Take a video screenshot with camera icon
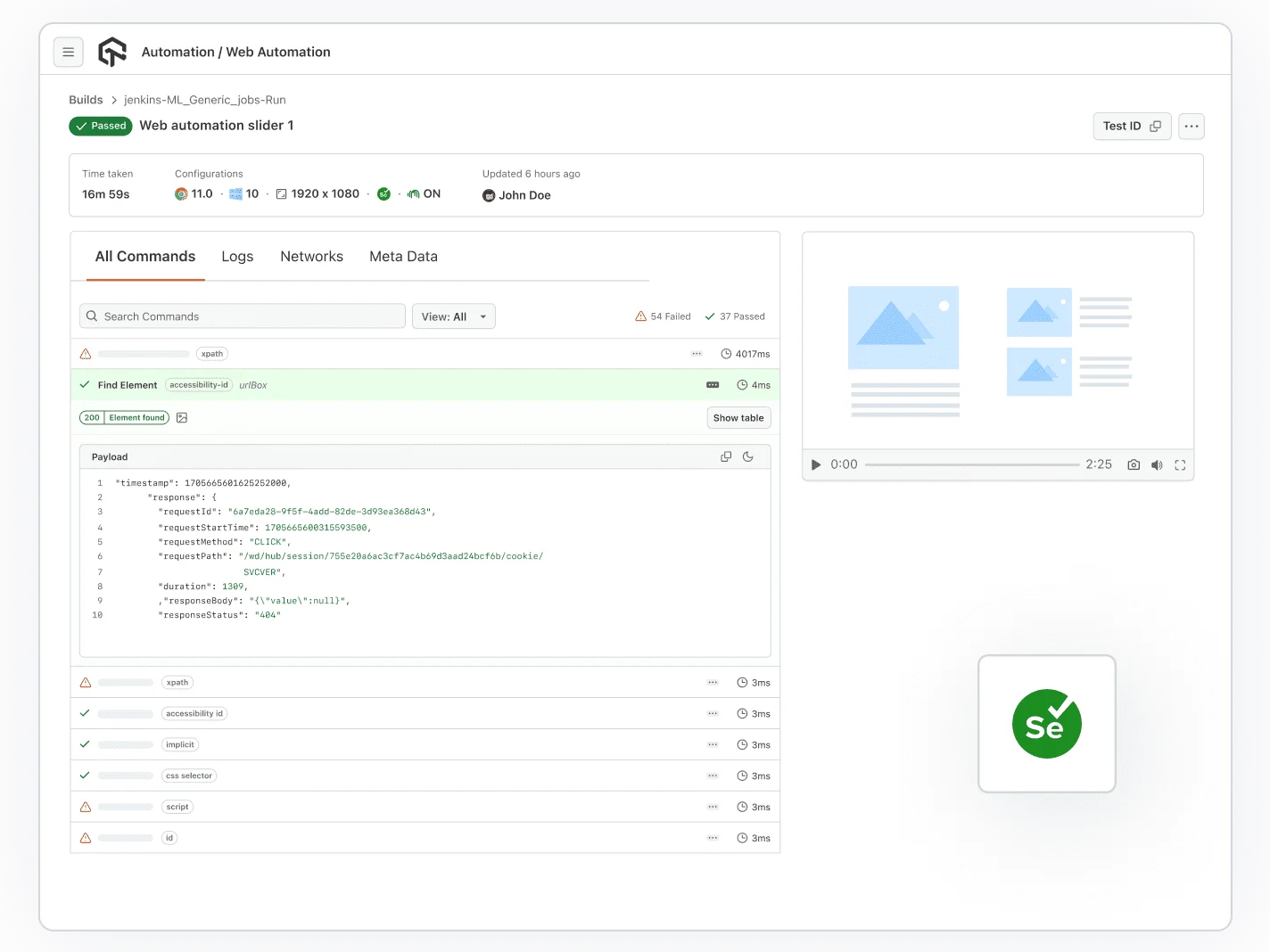 [1134, 464]
